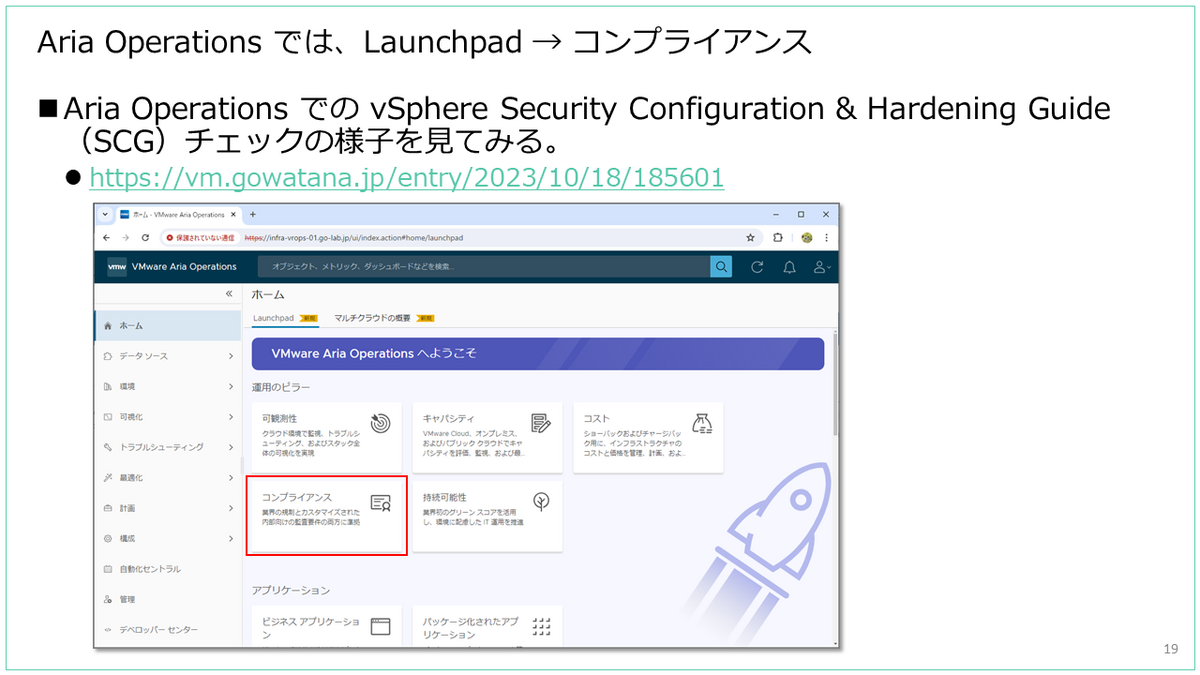Expand the 計画 chevron
Viewport: 1200px width, 675px height.
click(230, 508)
